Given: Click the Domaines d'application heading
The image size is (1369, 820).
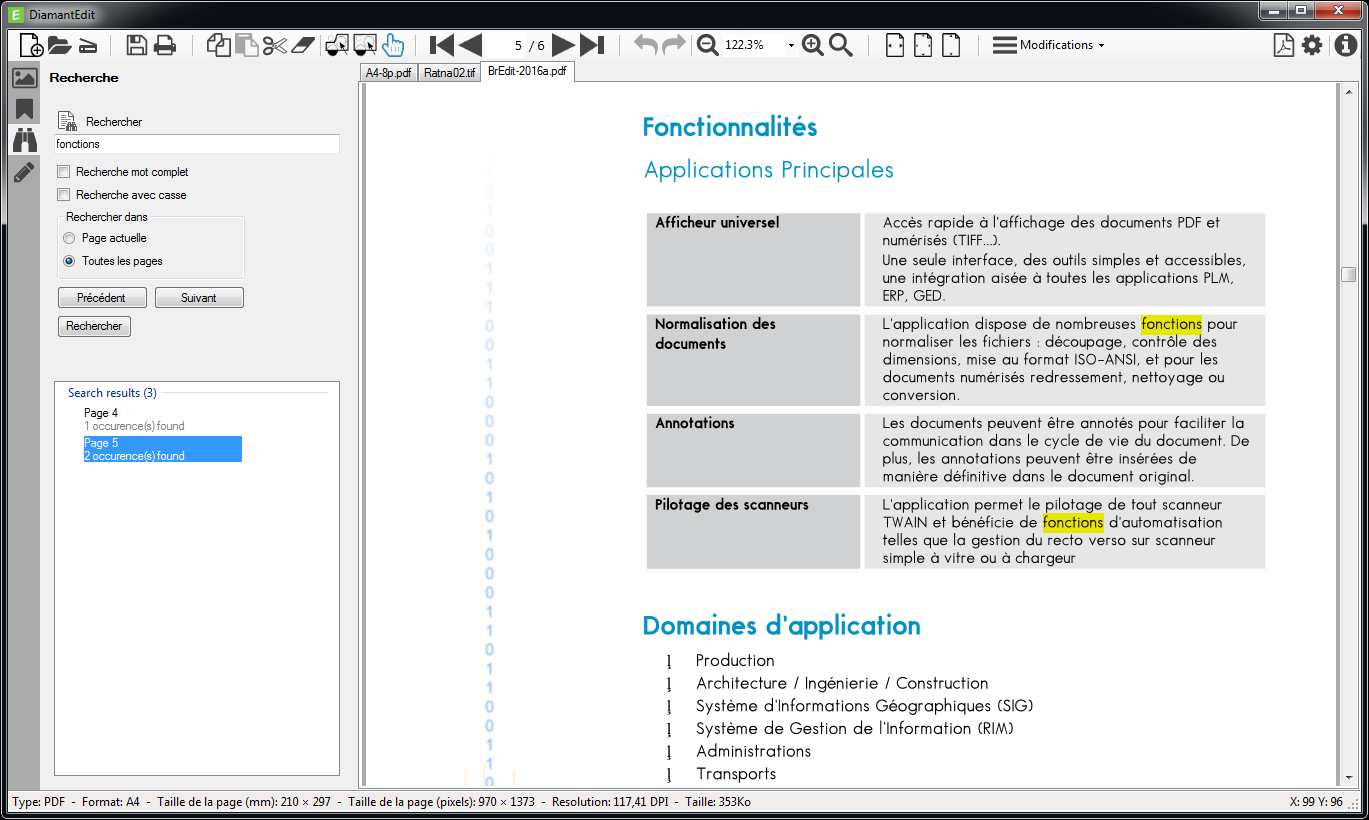Looking at the screenshot, I should [x=781, y=626].
